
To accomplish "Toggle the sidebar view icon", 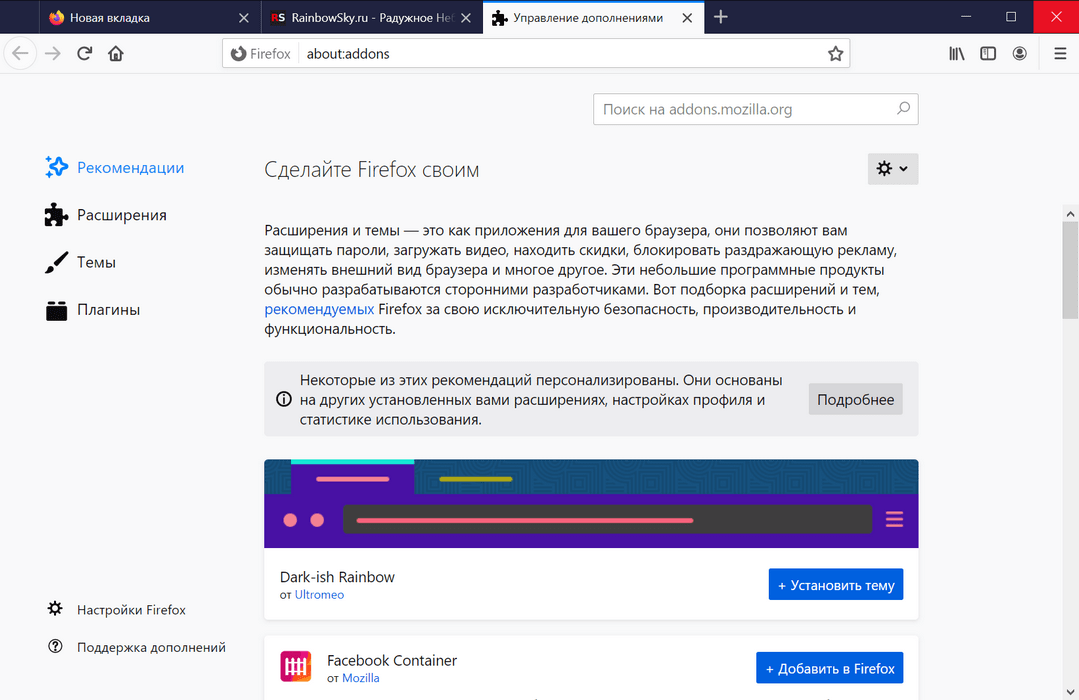I will click(988, 53).
